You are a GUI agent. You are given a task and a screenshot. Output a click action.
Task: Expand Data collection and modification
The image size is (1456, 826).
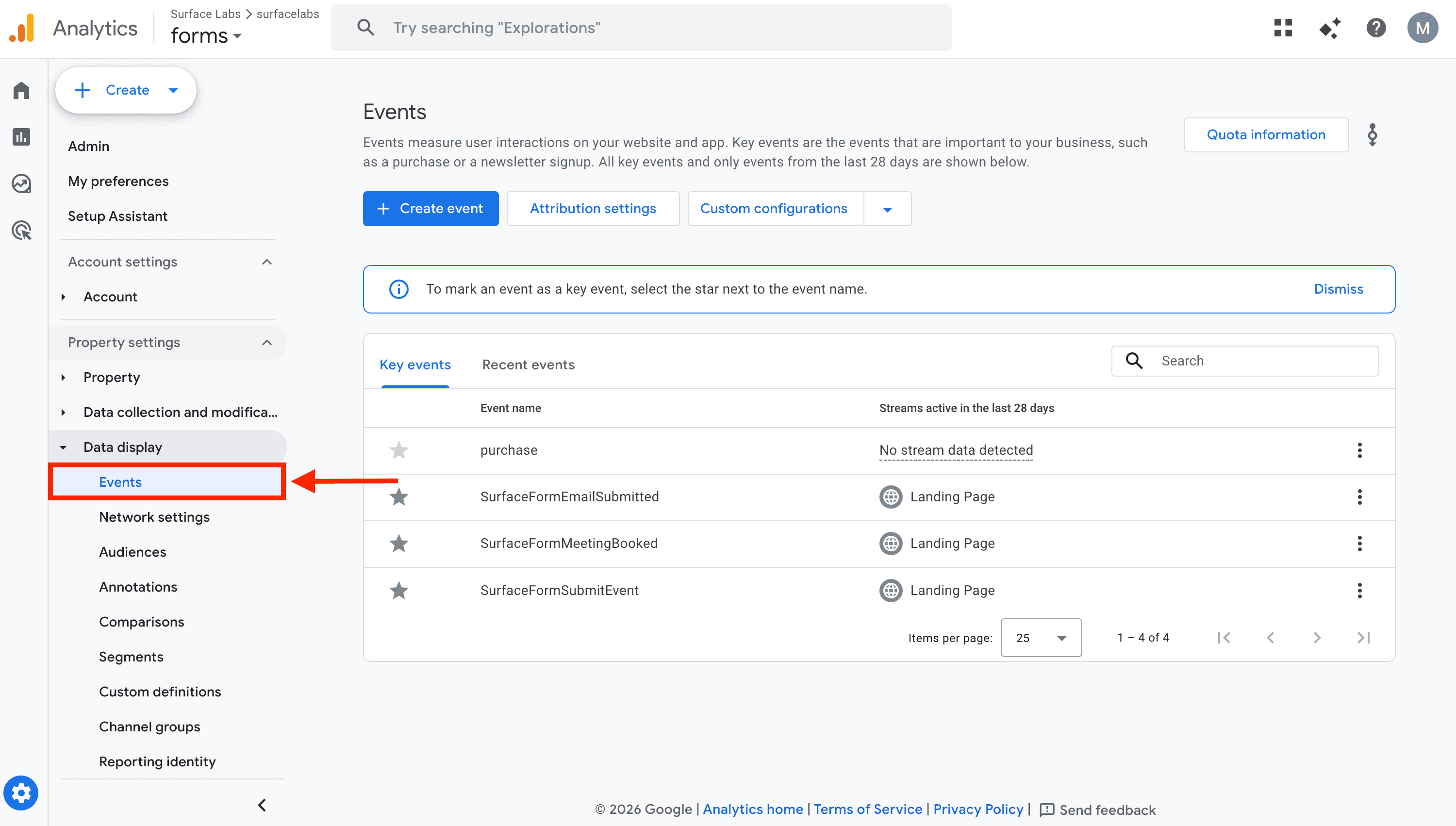[x=64, y=413]
